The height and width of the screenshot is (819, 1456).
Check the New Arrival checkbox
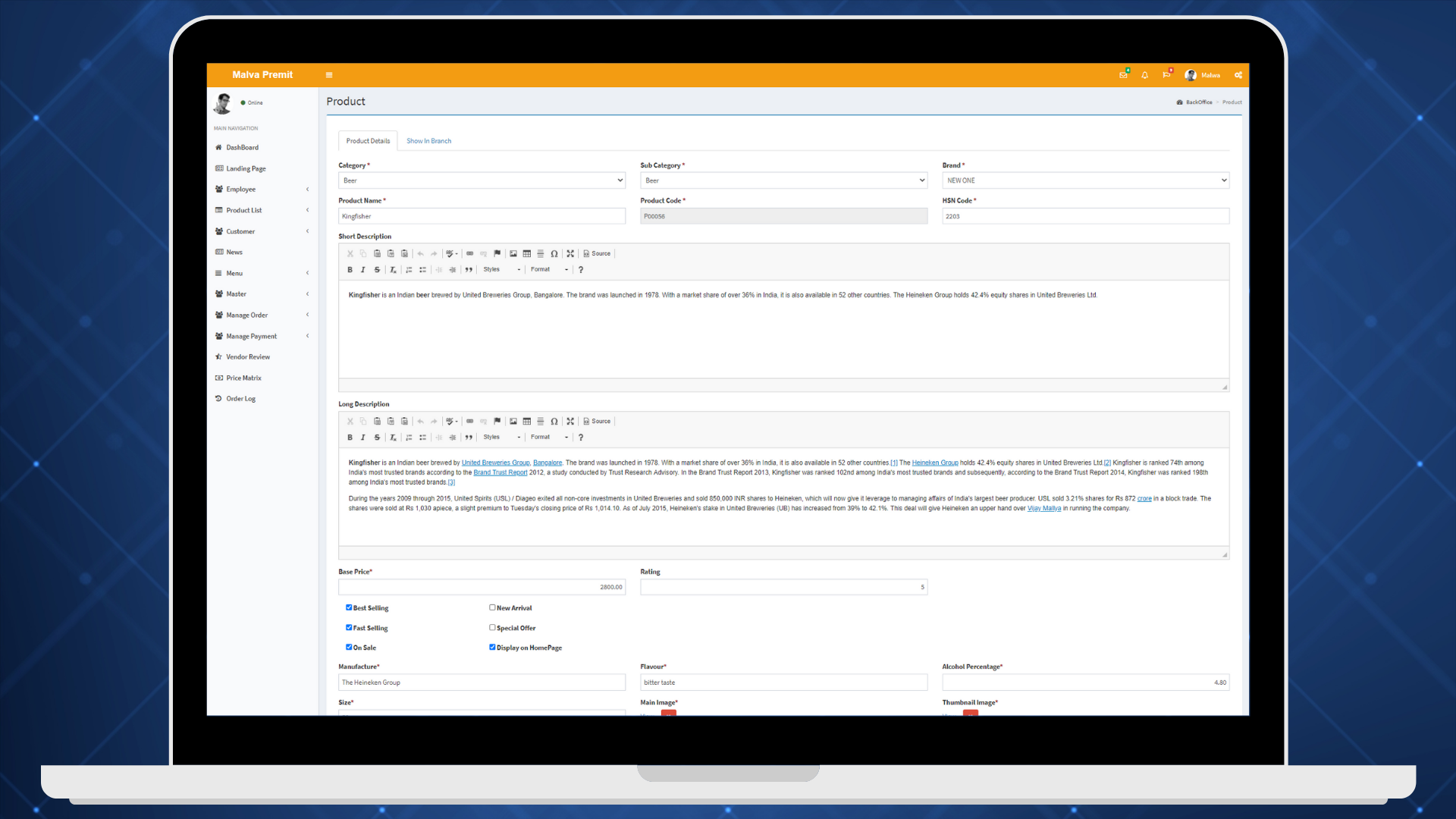[492, 607]
